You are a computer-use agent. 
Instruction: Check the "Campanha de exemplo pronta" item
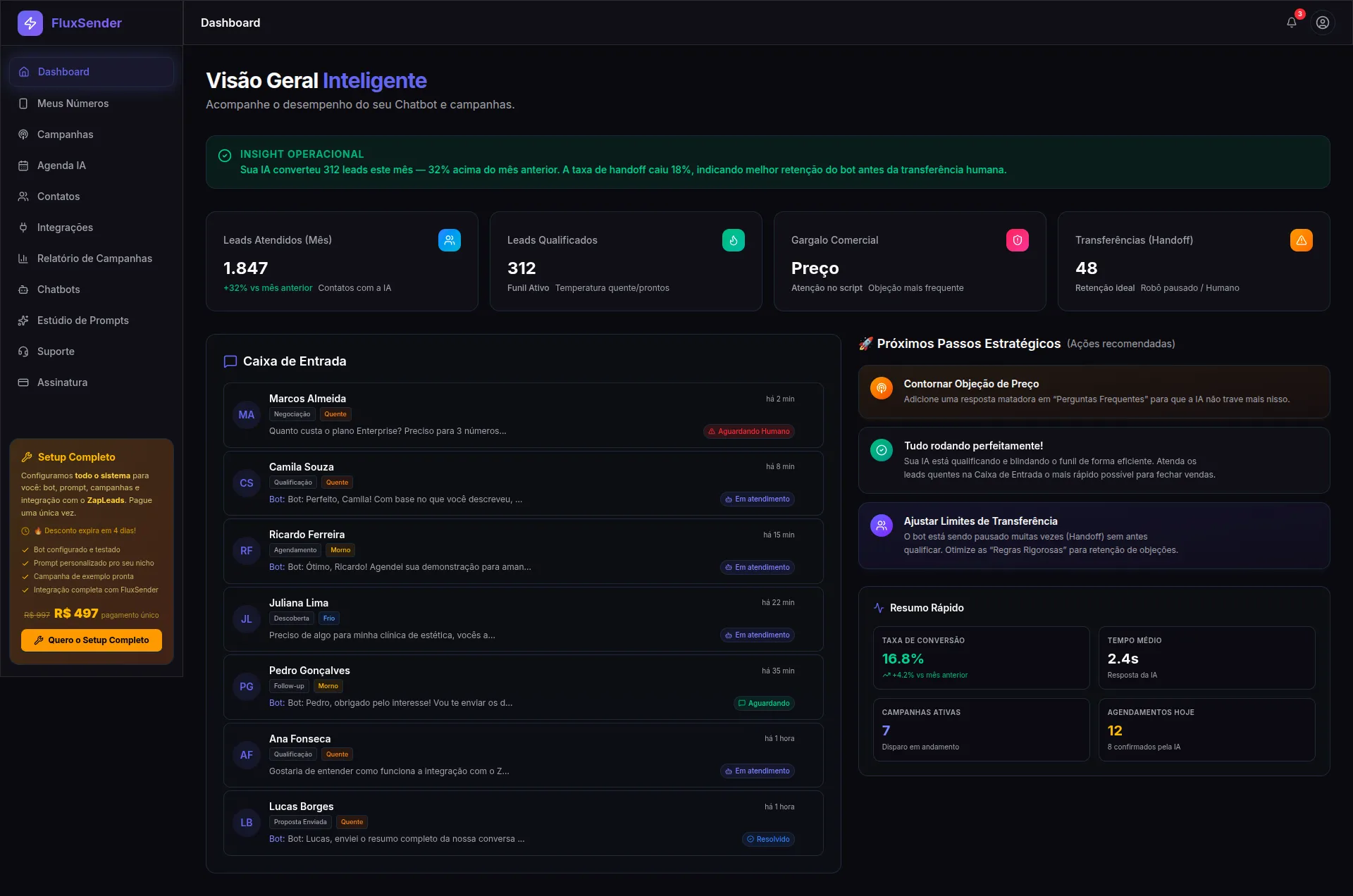tap(27, 576)
